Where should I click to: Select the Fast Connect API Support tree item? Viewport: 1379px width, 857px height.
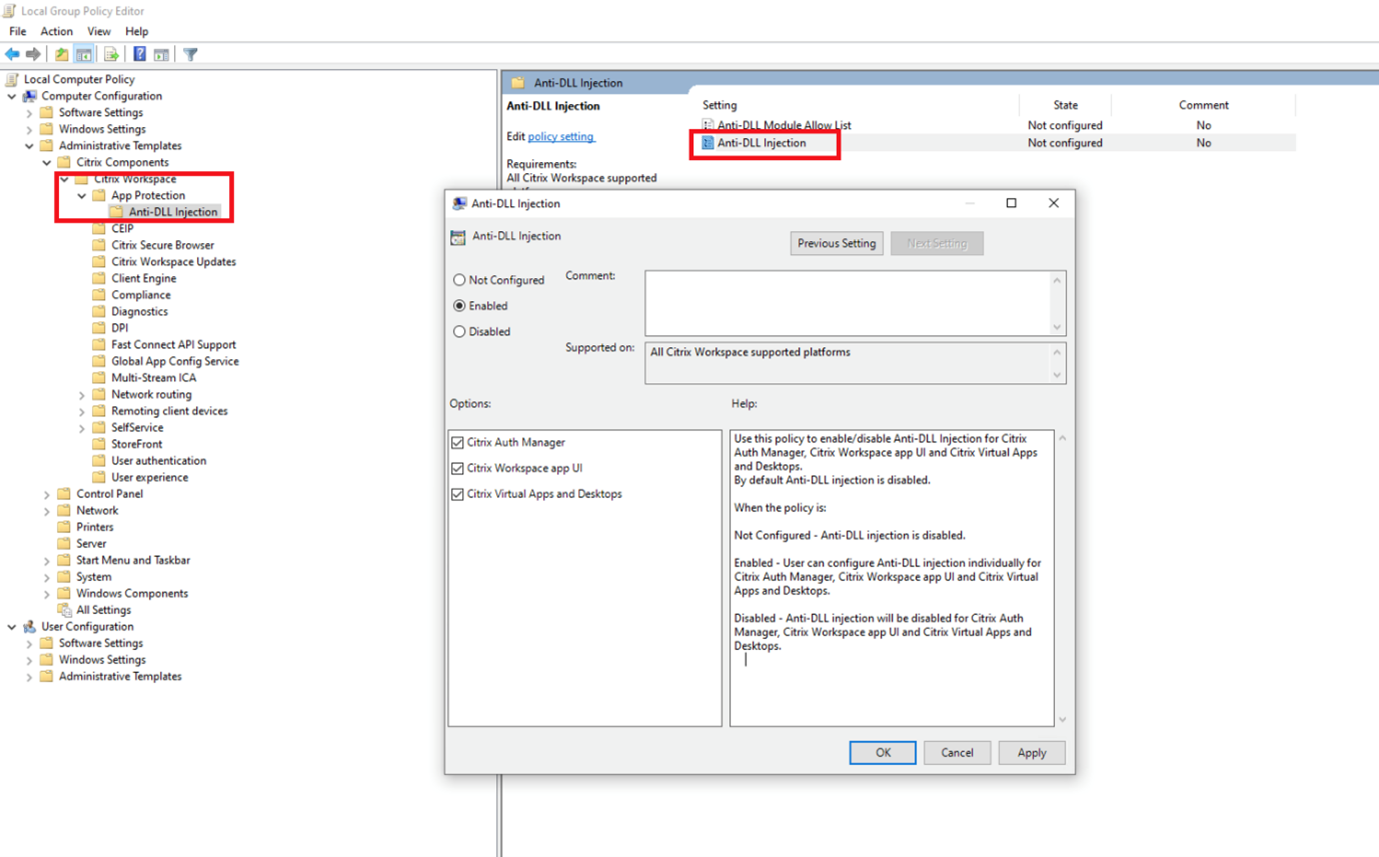(174, 345)
